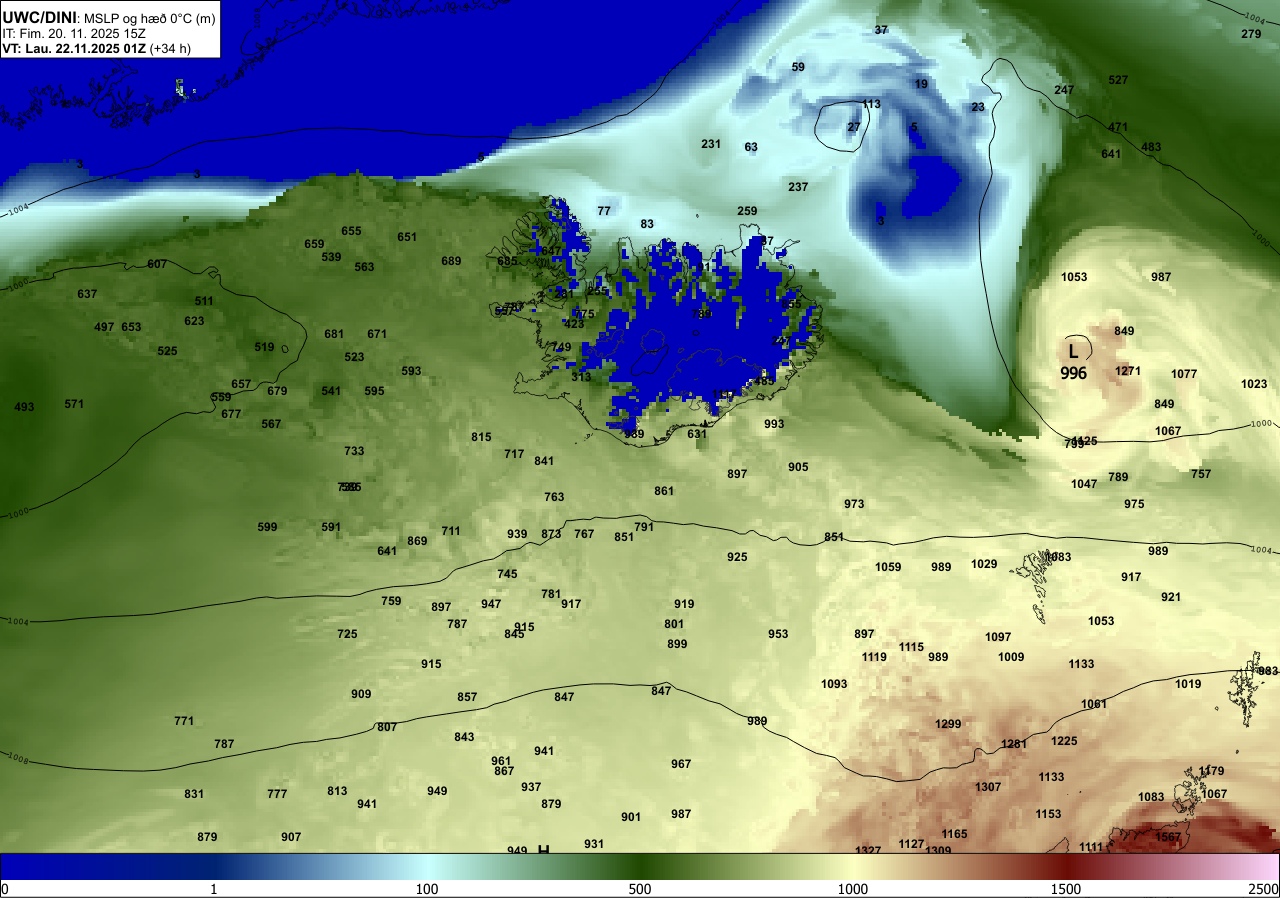
Task: Click the 1019 height value
Action: pos(1188,684)
